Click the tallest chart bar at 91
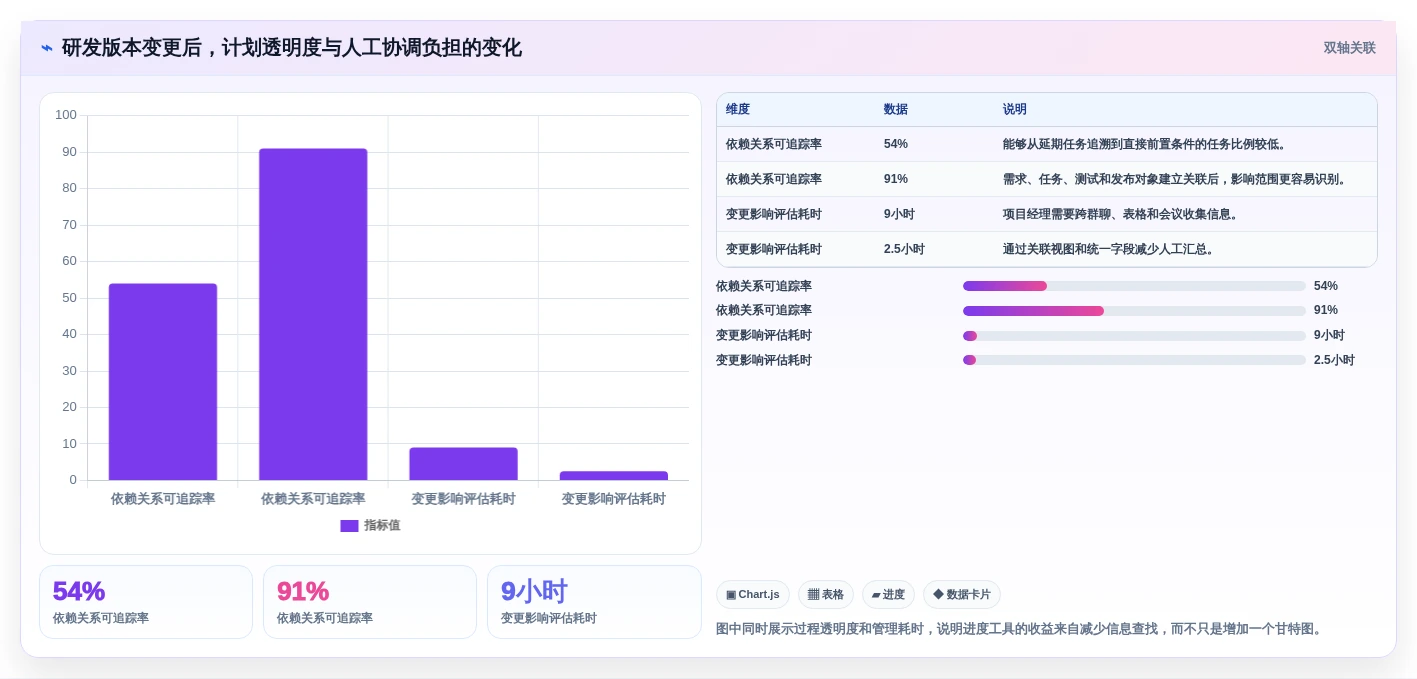This screenshot has width=1417, height=679. (x=313, y=314)
